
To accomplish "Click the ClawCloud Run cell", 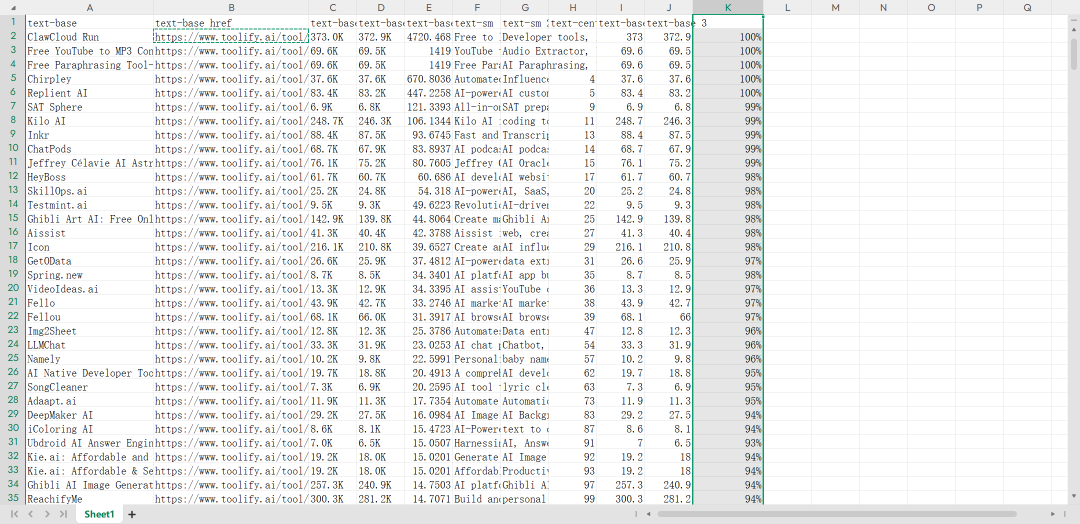I will pyautogui.click(x=89, y=37).
